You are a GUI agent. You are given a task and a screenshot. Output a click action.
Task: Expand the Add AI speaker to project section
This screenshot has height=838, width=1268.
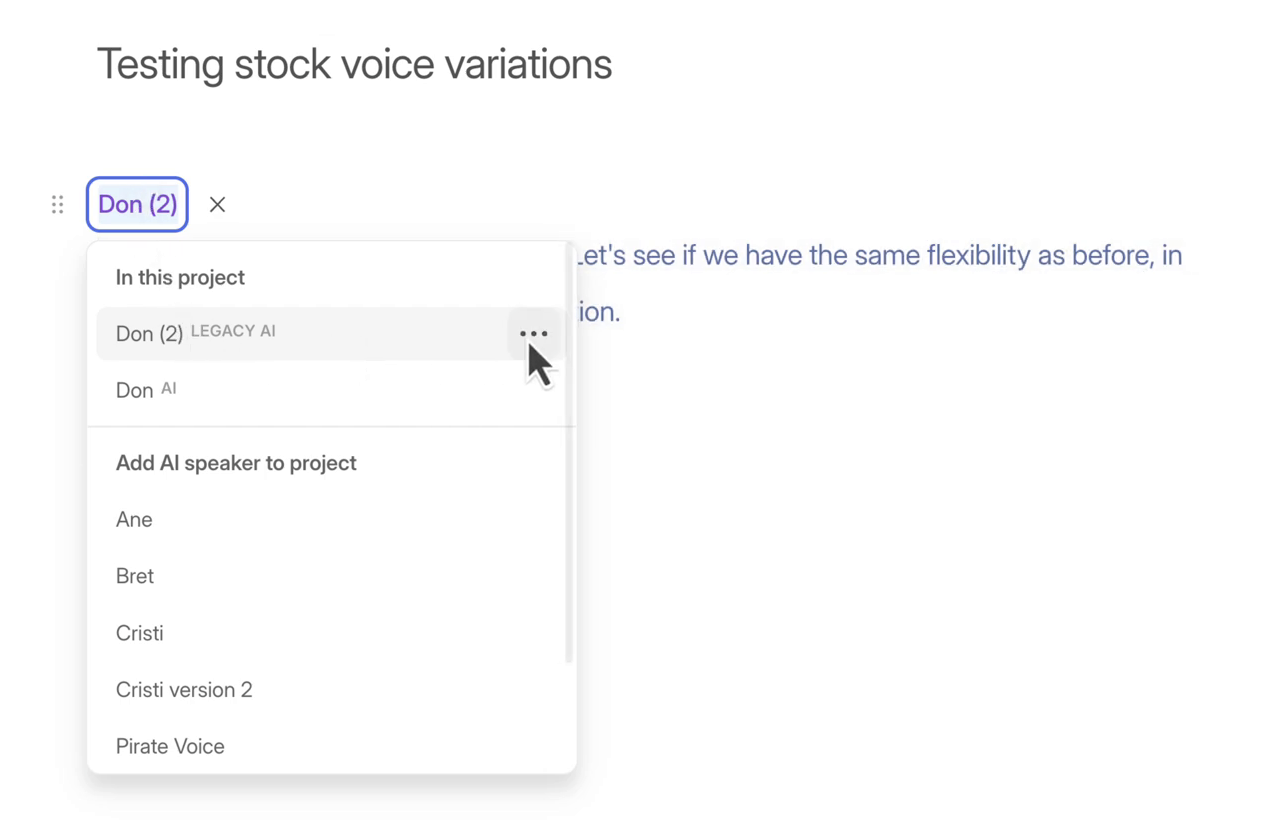[x=236, y=463]
